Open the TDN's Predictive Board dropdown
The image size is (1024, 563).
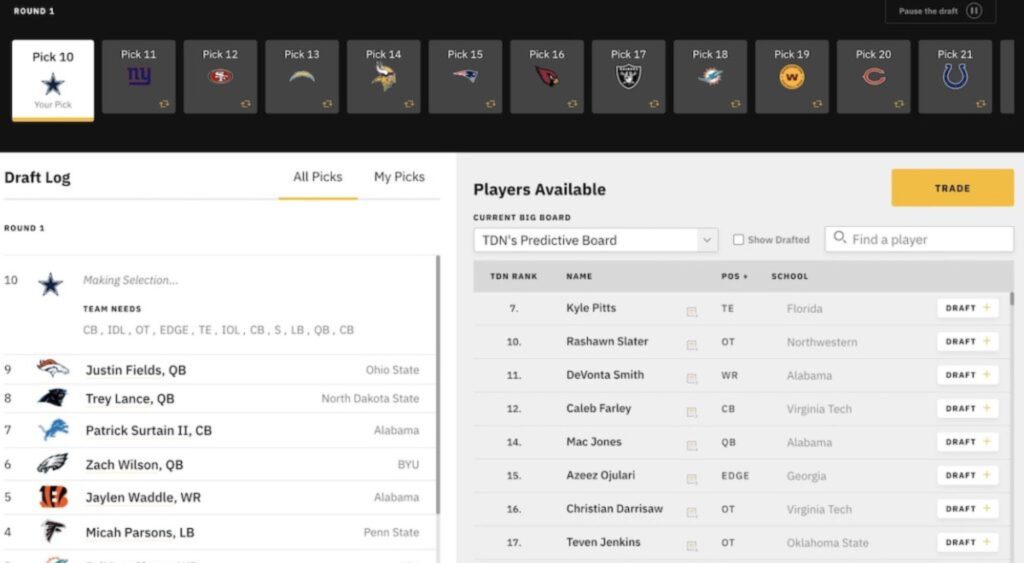click(x=596, y=240)
